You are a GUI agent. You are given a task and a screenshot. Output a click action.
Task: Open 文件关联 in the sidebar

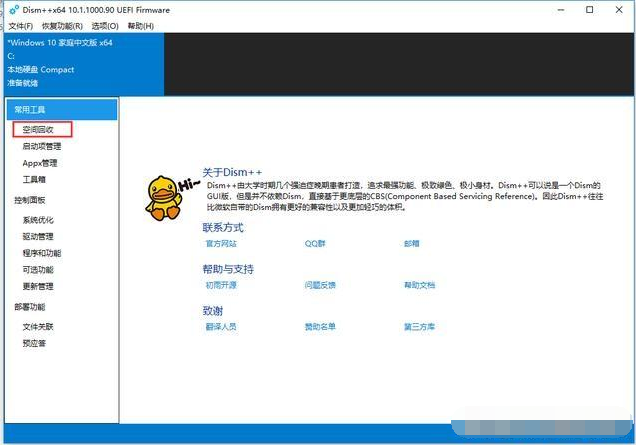(38, 327)
